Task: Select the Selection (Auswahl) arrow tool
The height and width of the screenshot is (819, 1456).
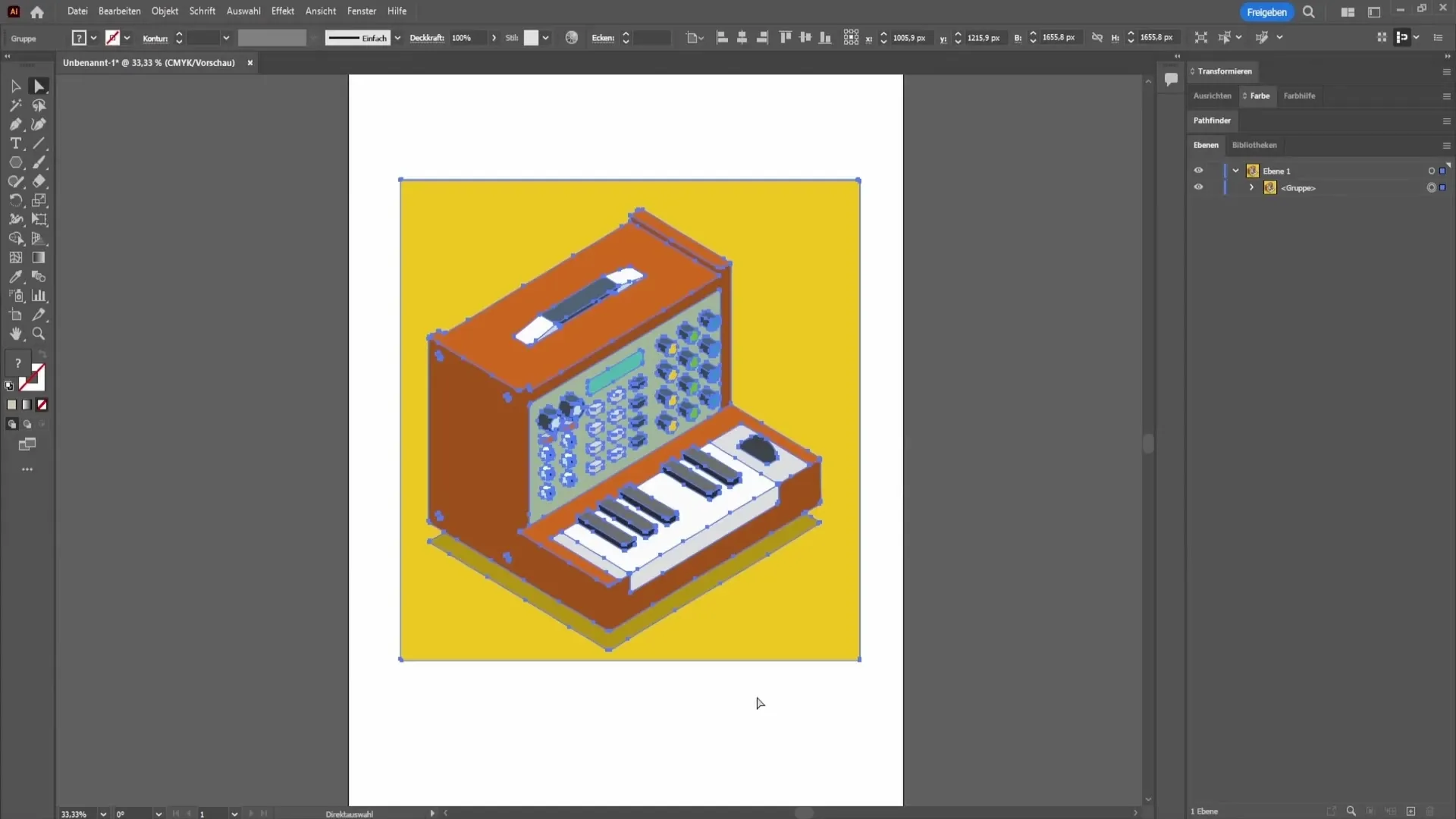Action: [16, 86]
